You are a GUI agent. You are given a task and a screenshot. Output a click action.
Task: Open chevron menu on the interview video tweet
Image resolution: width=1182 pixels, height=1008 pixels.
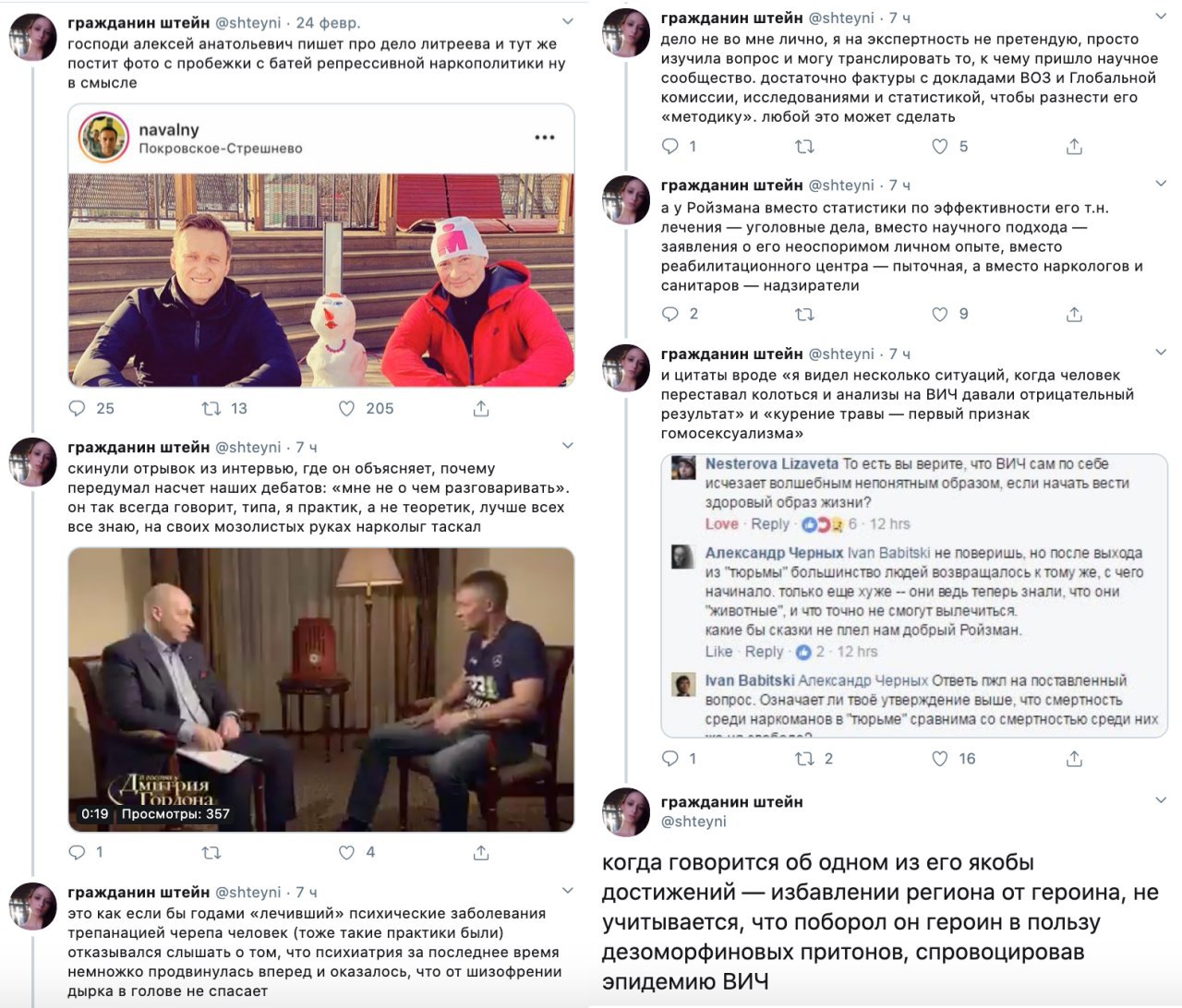click(568, 446)
